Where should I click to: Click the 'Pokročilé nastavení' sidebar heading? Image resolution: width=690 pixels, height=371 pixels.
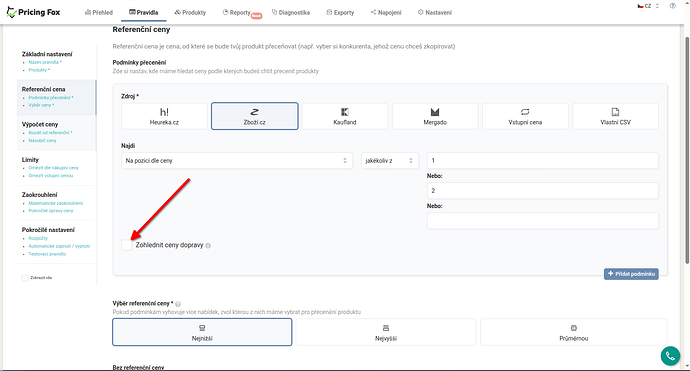pos(48,230)
